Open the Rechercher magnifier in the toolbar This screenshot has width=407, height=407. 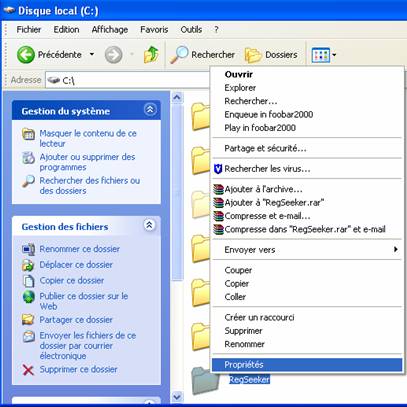click(179, 55)
